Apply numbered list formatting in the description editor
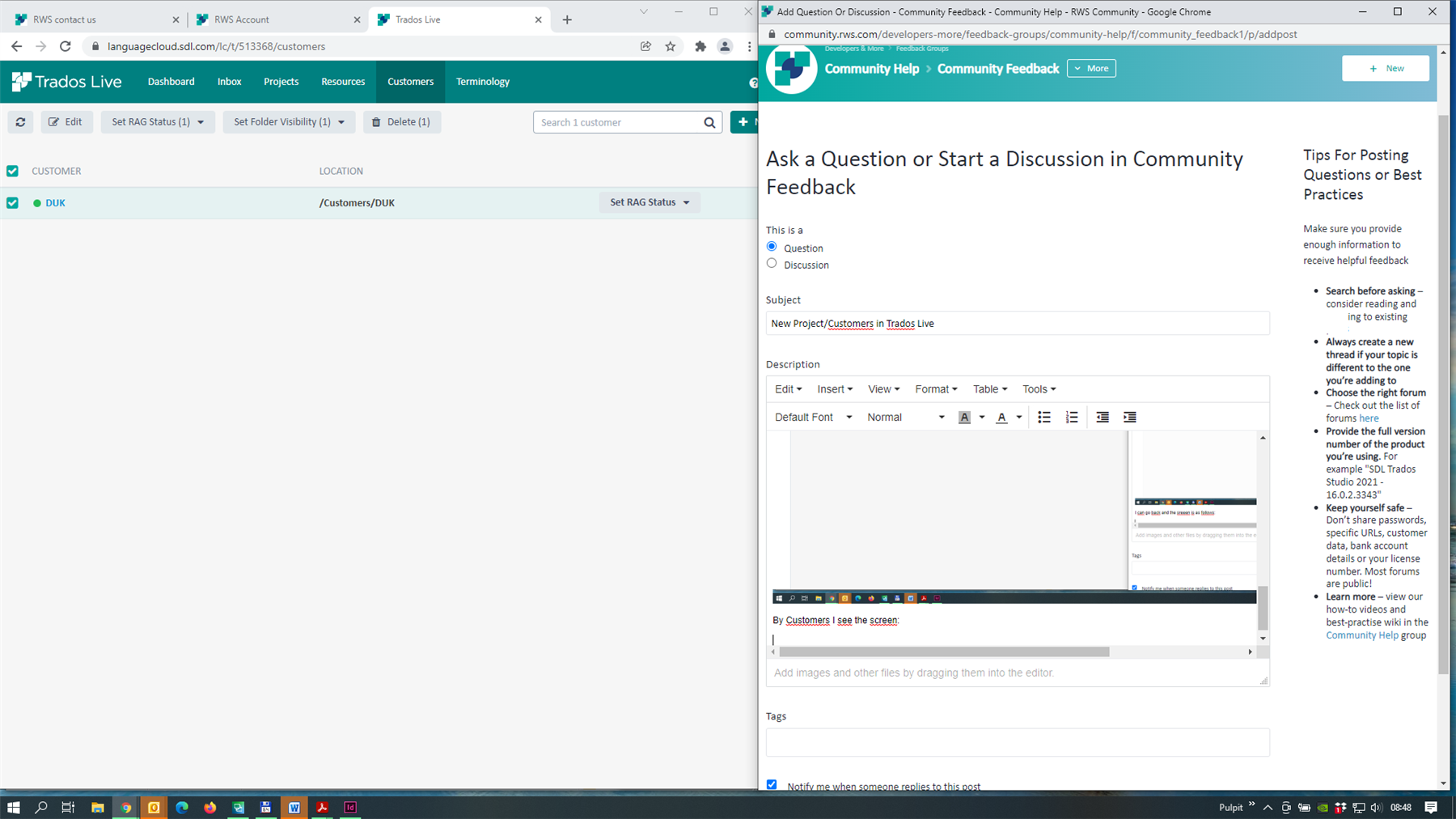The width and height of the screenshot is (1456, 819). (1072, 417)
